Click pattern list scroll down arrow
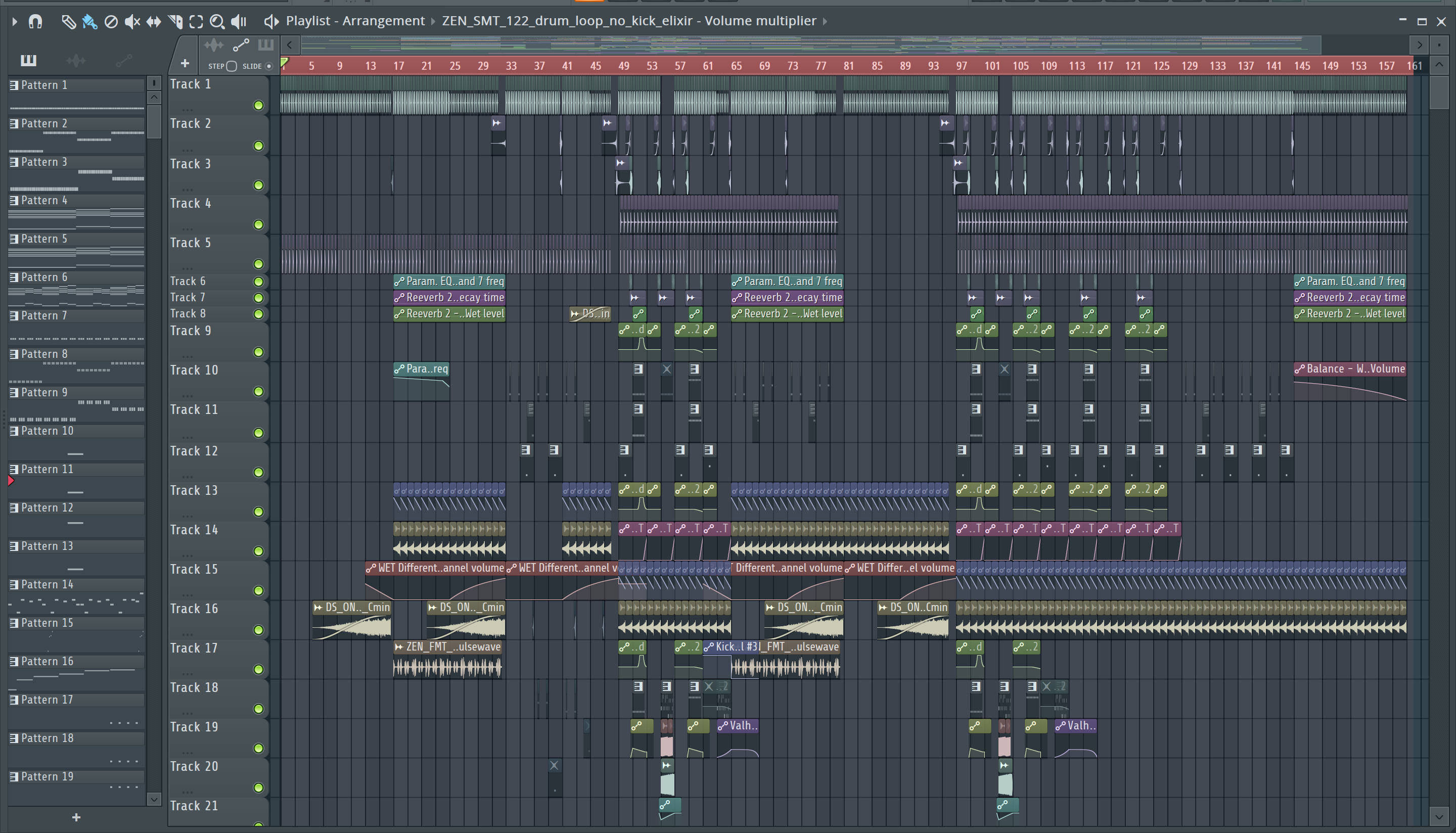The height and width of the screenshot is (833, 1456). coord(154,798)
